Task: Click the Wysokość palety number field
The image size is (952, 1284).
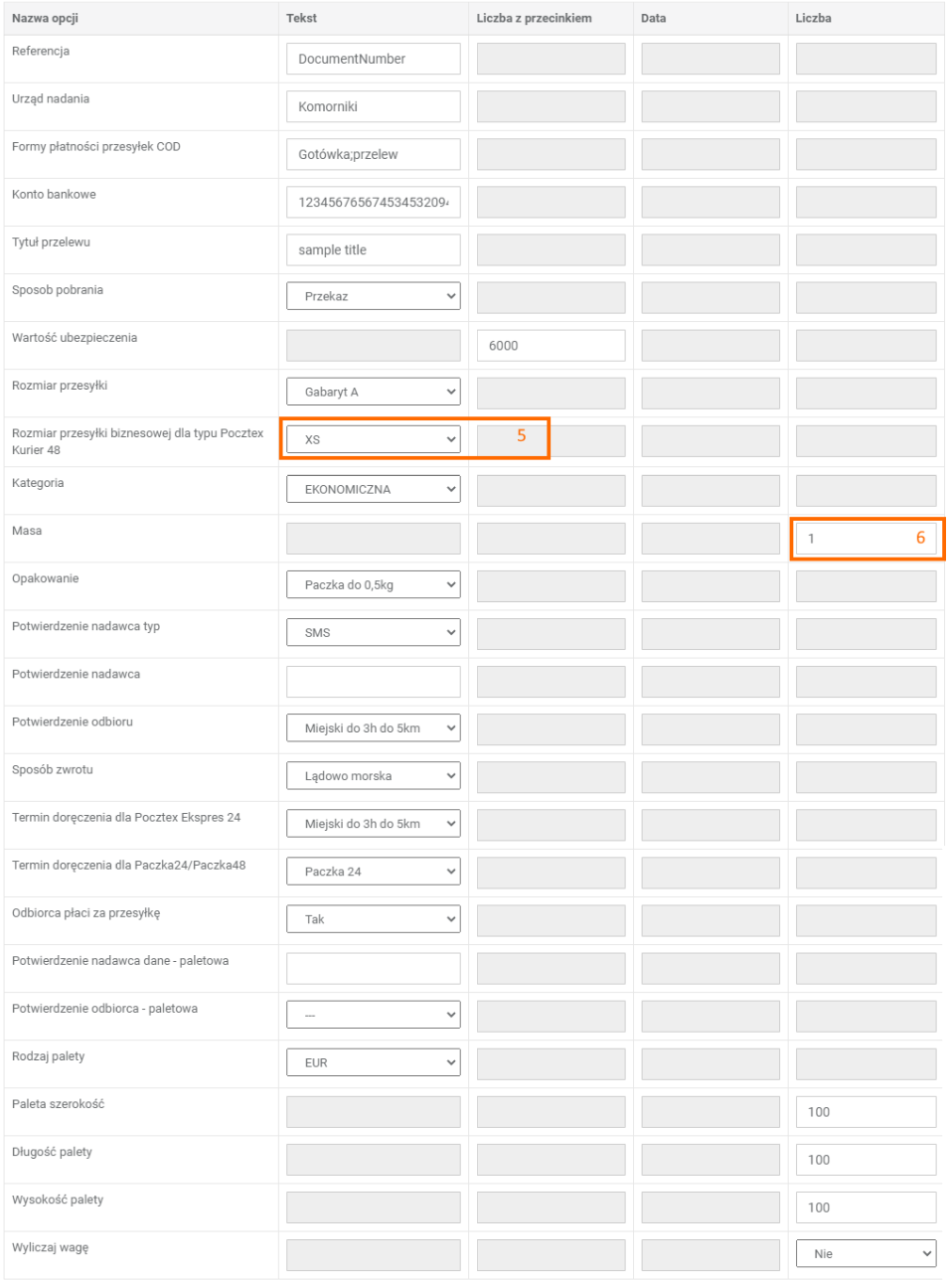Action: click(x=865, y=1207)
